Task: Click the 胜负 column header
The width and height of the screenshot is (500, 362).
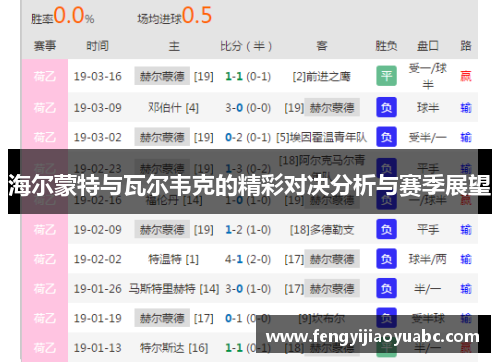Action: click(386, 46)
